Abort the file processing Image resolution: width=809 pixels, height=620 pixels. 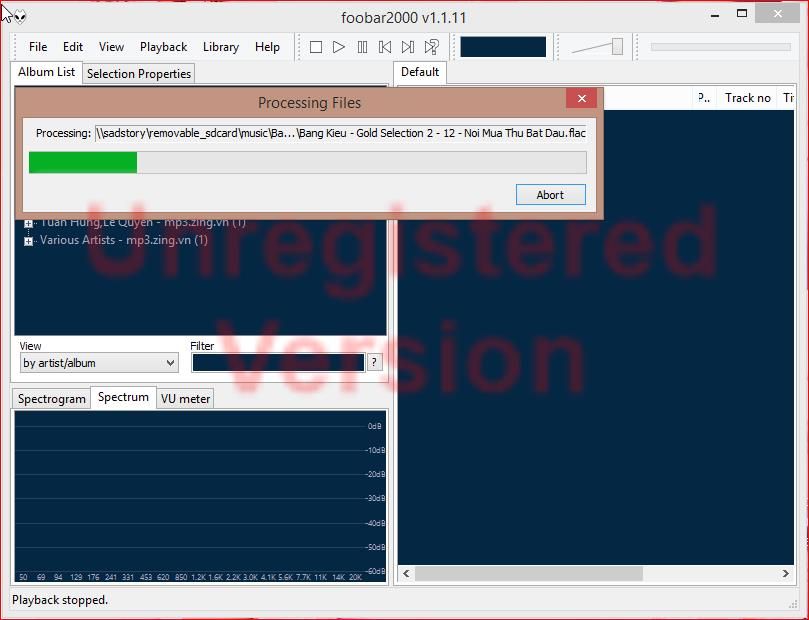551,195
